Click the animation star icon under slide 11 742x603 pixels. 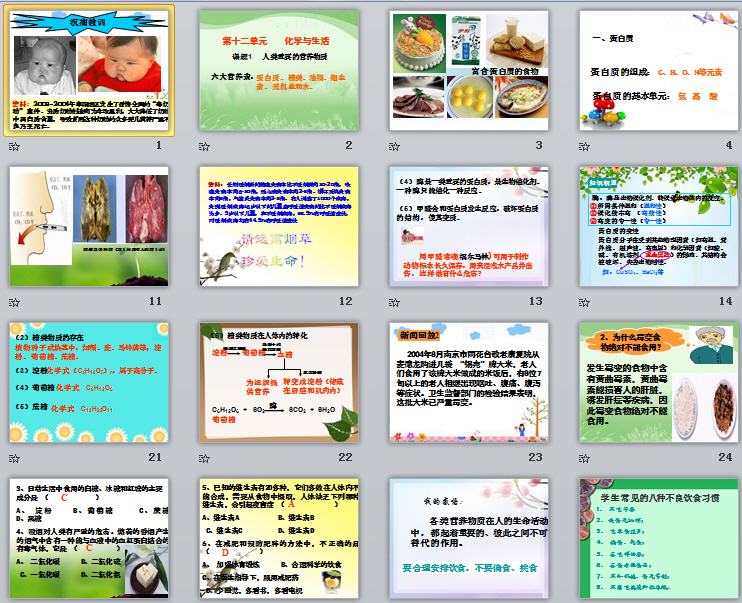(x=13, y=301)
